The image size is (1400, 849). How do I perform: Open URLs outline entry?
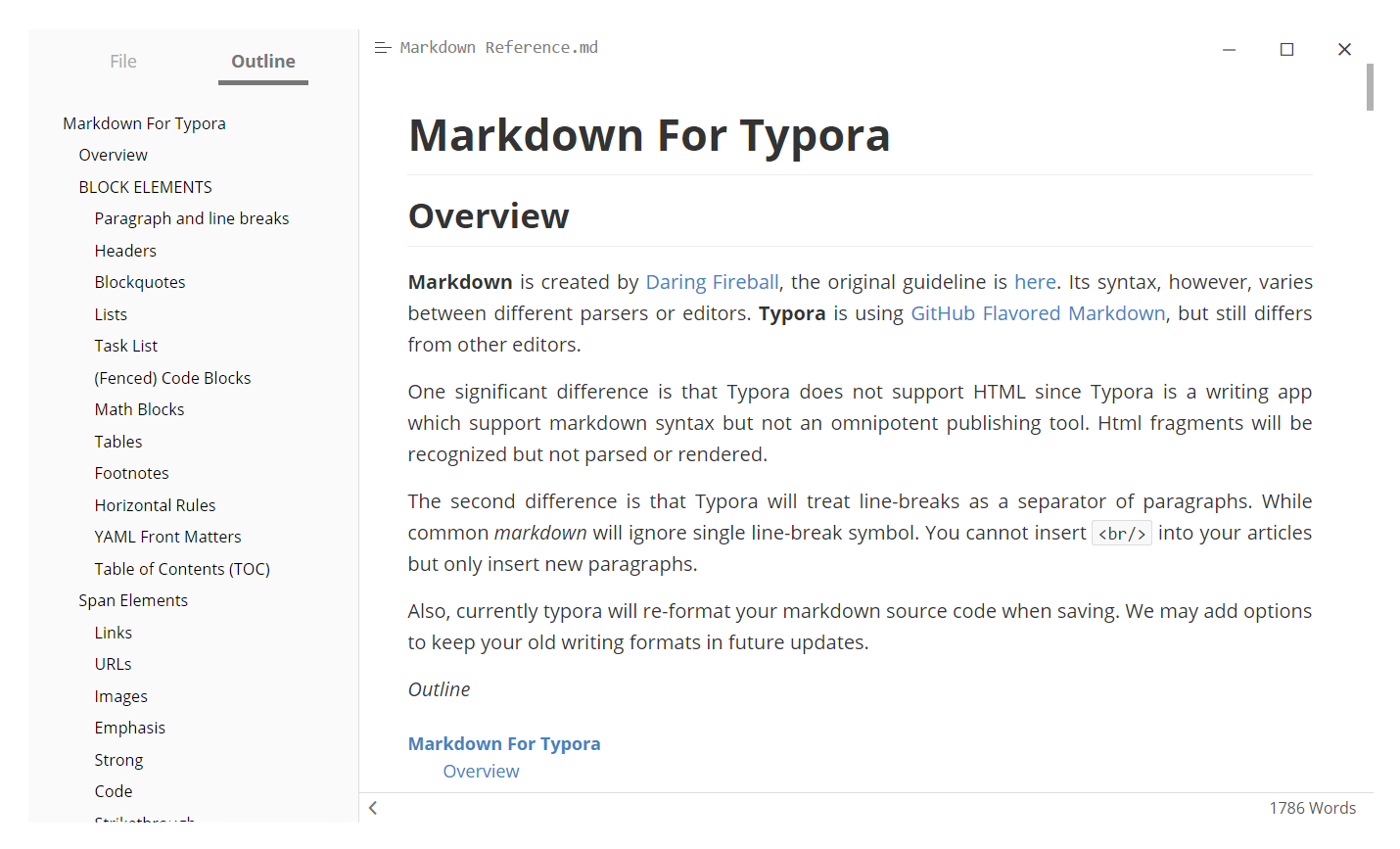113,664
